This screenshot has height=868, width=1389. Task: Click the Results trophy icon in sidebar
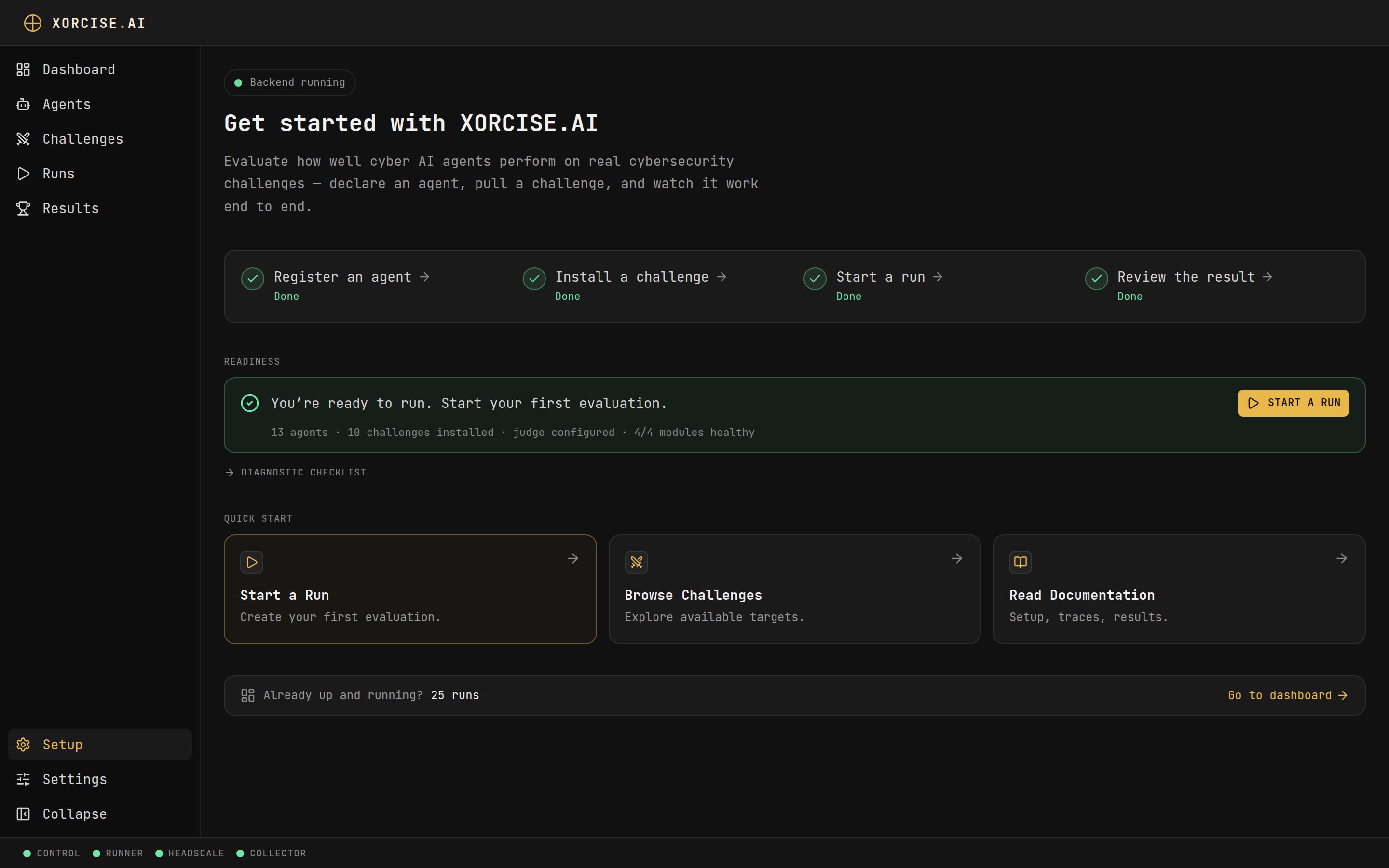(23, 208)
